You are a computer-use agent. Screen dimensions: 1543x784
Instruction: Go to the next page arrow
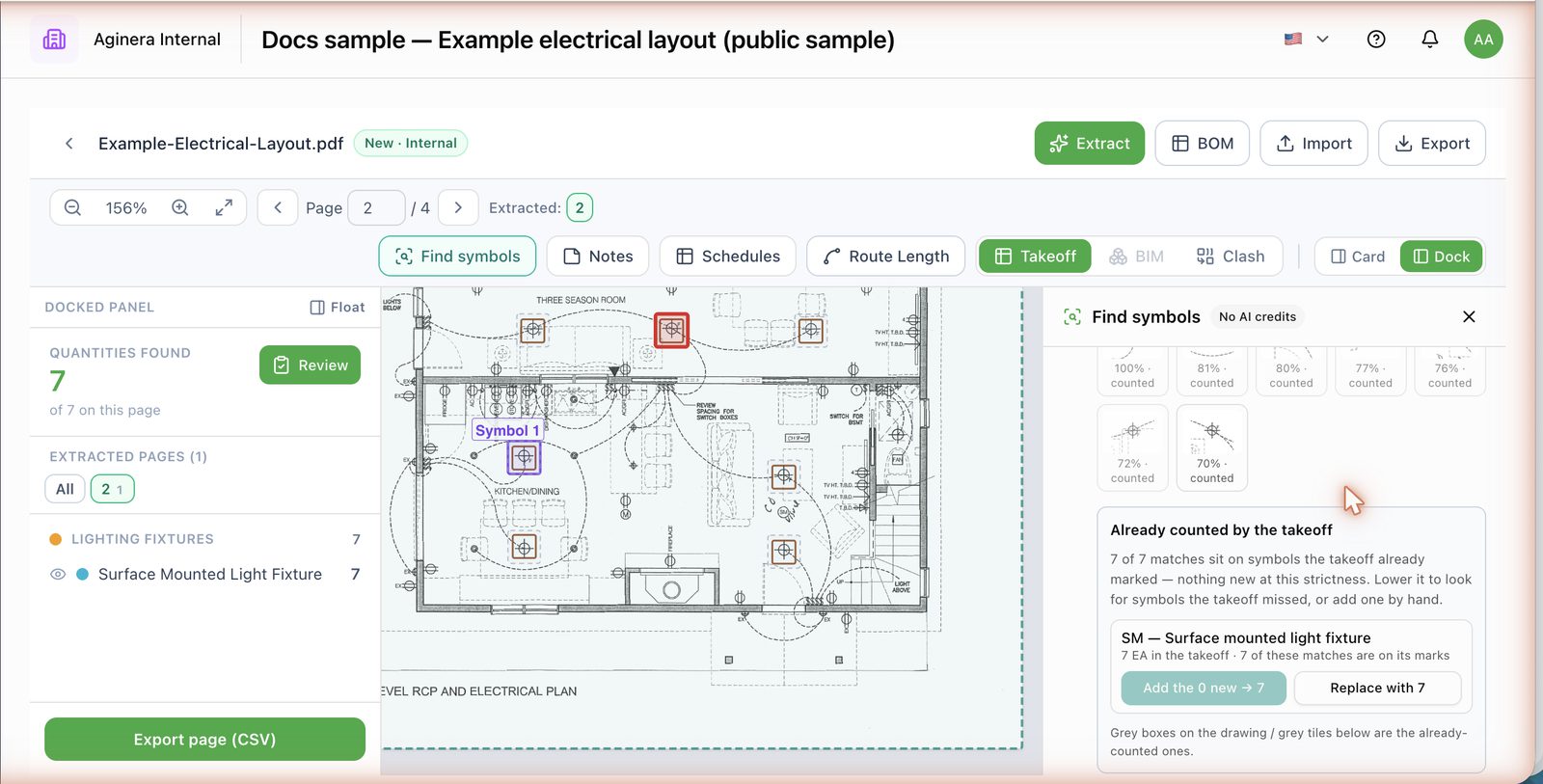tap(458, 207)
